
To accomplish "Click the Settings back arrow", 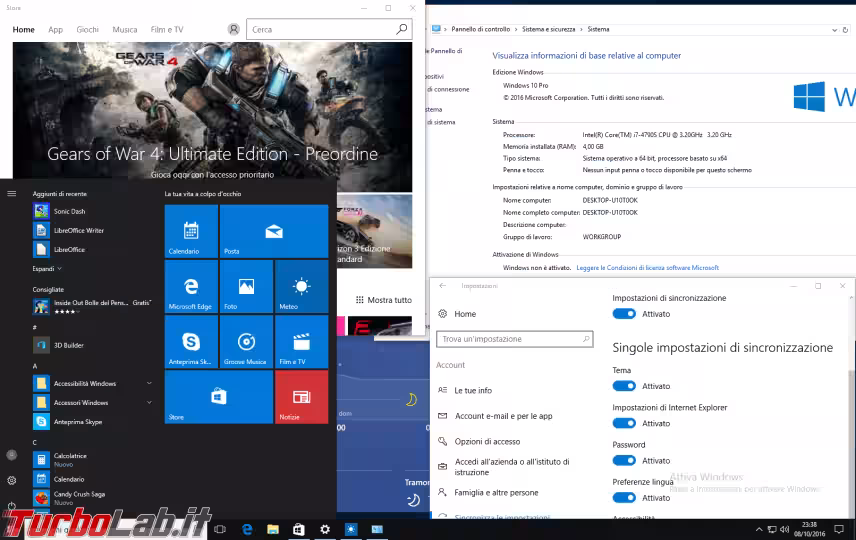I will coord(443,286).
